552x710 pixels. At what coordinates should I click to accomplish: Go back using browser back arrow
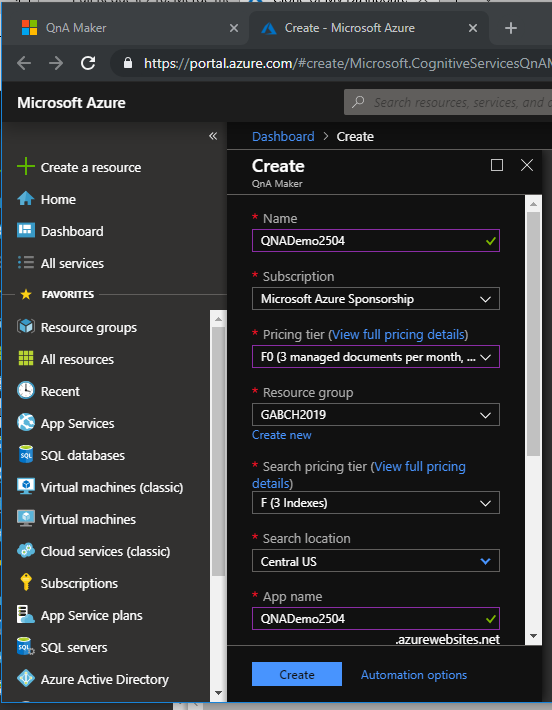tap(24, 63)
